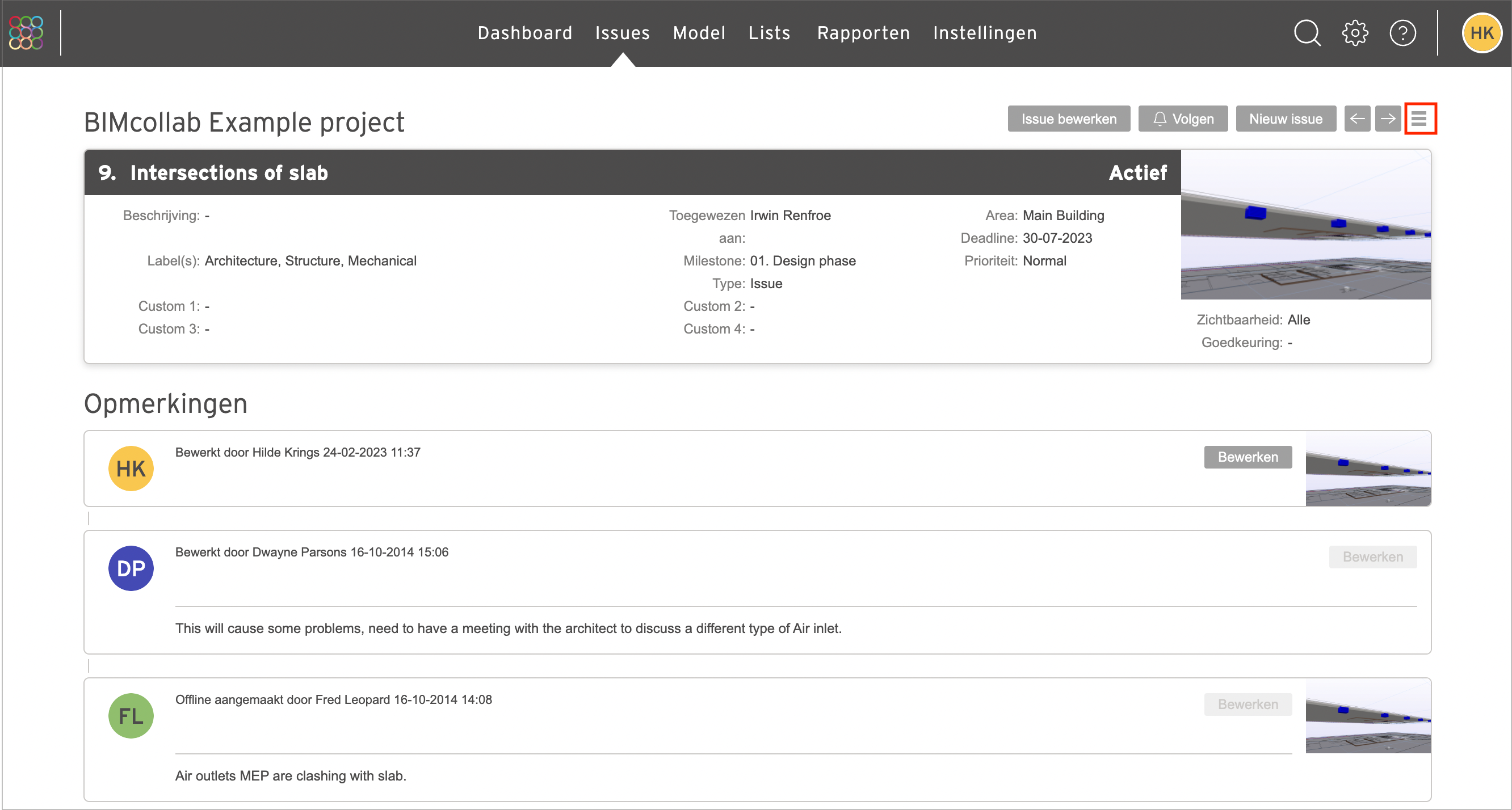Open the Instellingen tab
Image resolution: width=1512 pixels, height=810 pixels.
coord(985,33)
